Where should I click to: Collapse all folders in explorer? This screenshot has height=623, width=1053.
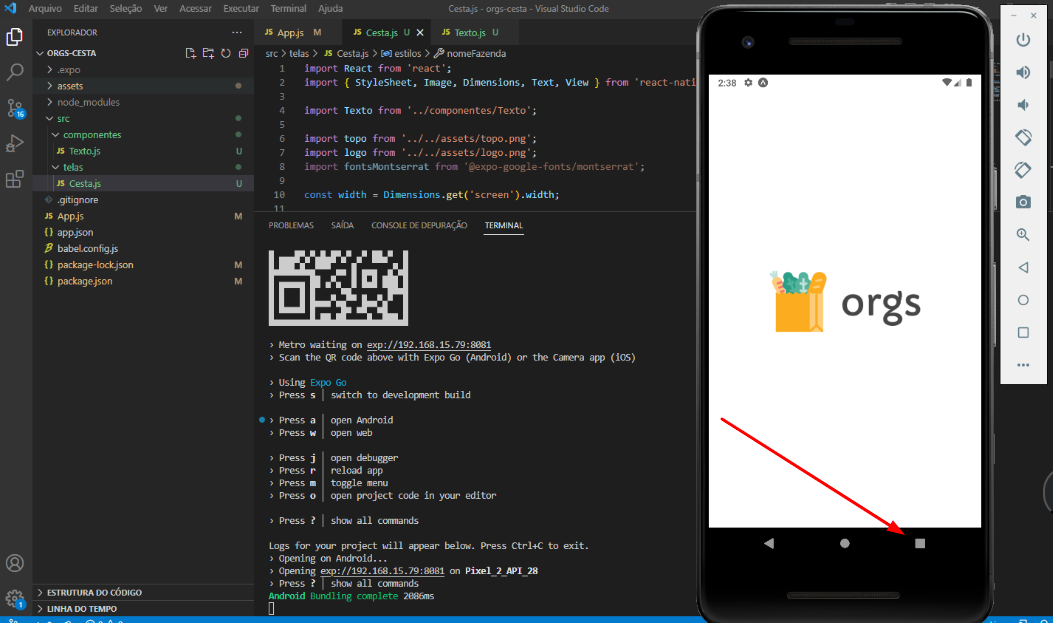click(x=243, y=53)
